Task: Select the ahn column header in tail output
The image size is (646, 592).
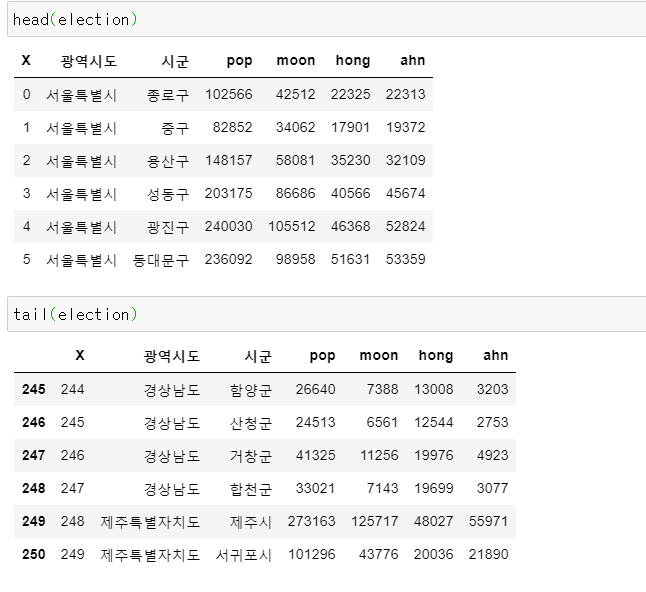Action: click(495, 356)
